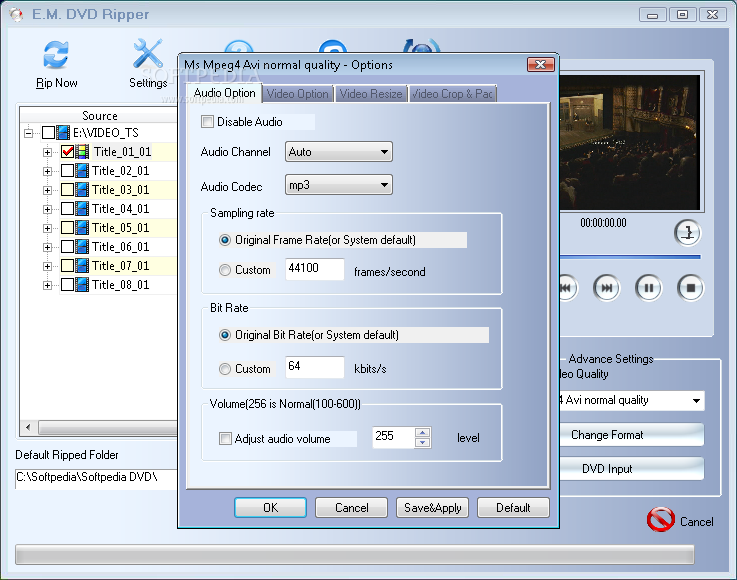Expand the Title_06_01 tree node

(x=47, y=247)
